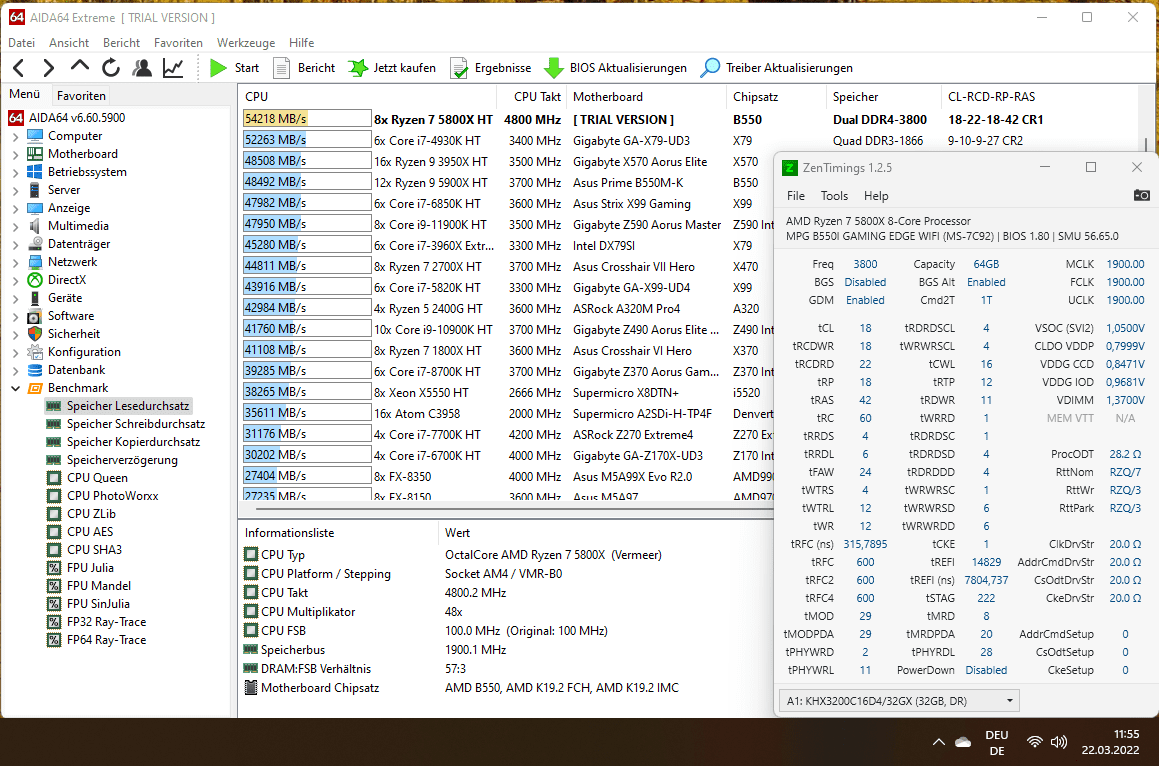Start the benchmark with the green Start button

[234, 68]
